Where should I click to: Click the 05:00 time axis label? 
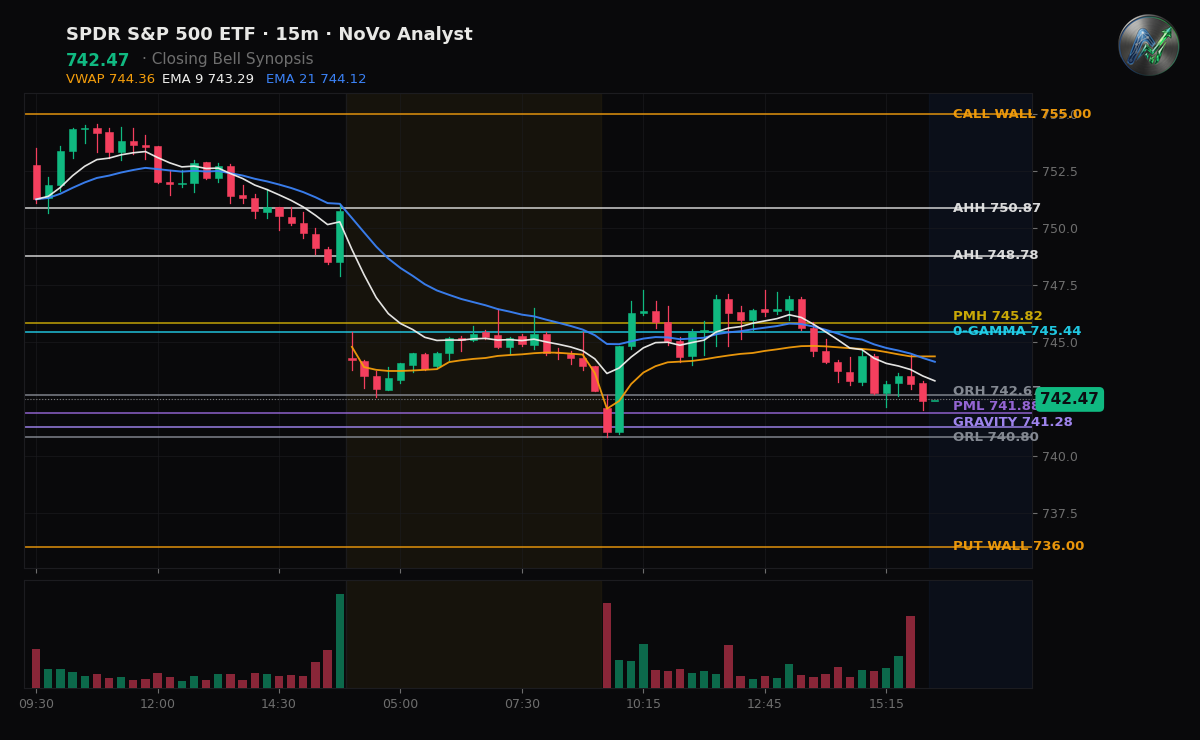pyautogui.click(x=400, y=704)
